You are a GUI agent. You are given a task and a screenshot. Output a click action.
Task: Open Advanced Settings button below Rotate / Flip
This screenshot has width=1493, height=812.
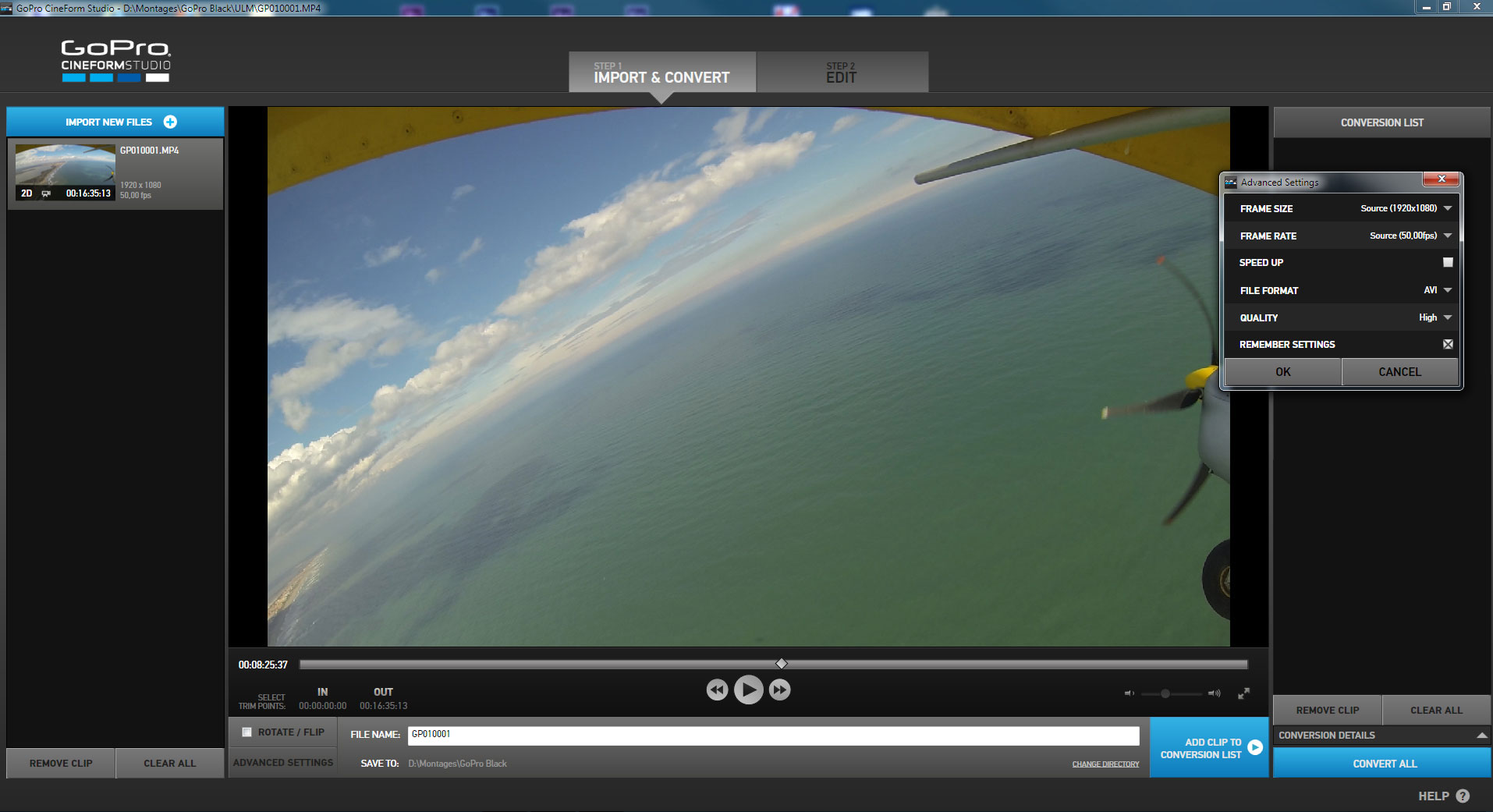[283, 763]
